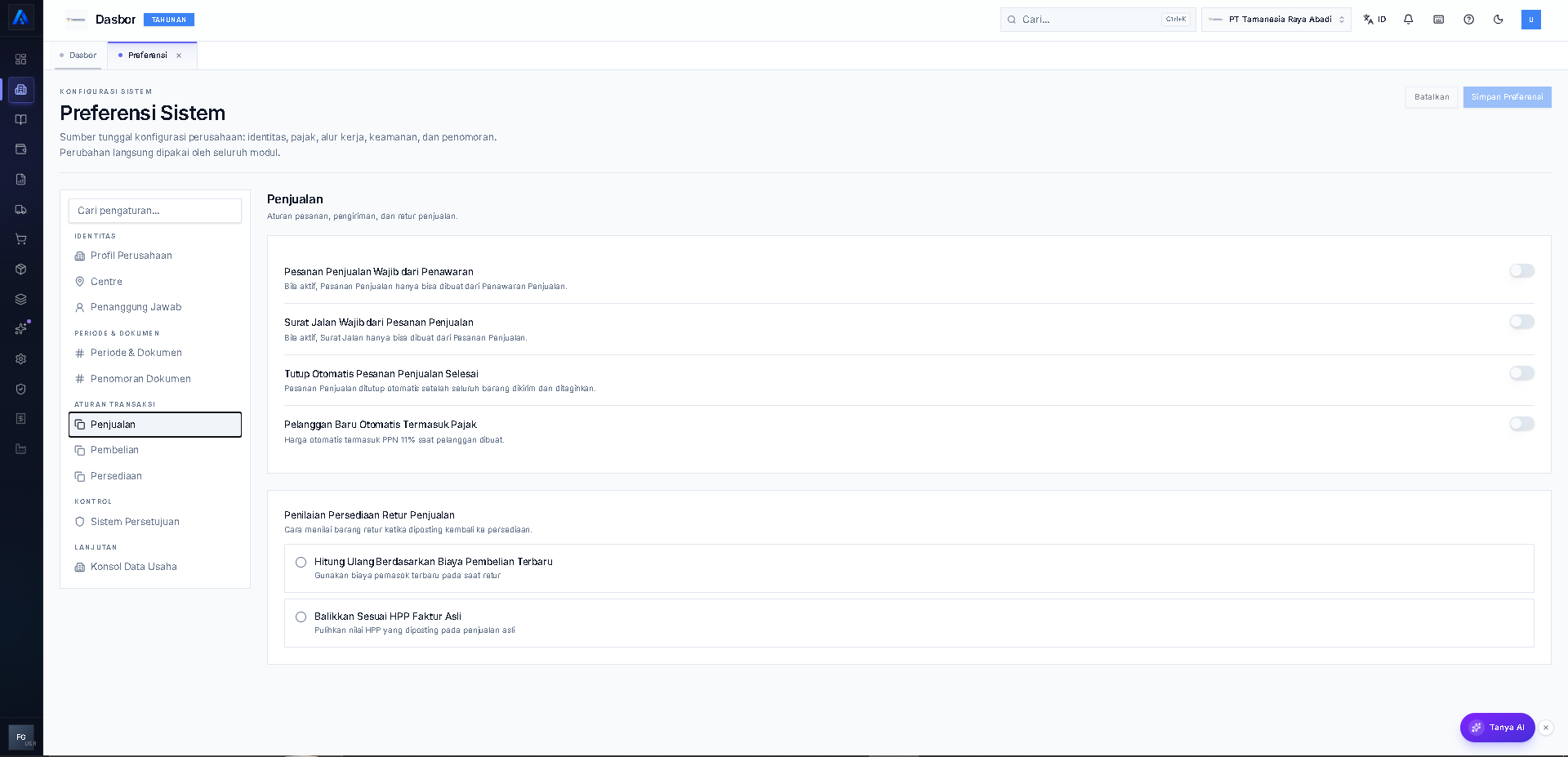Toggle Pesanan Penjualan Wajib dari Penawaran
The image size is (1568, 757).
(x=1522, y=271)
